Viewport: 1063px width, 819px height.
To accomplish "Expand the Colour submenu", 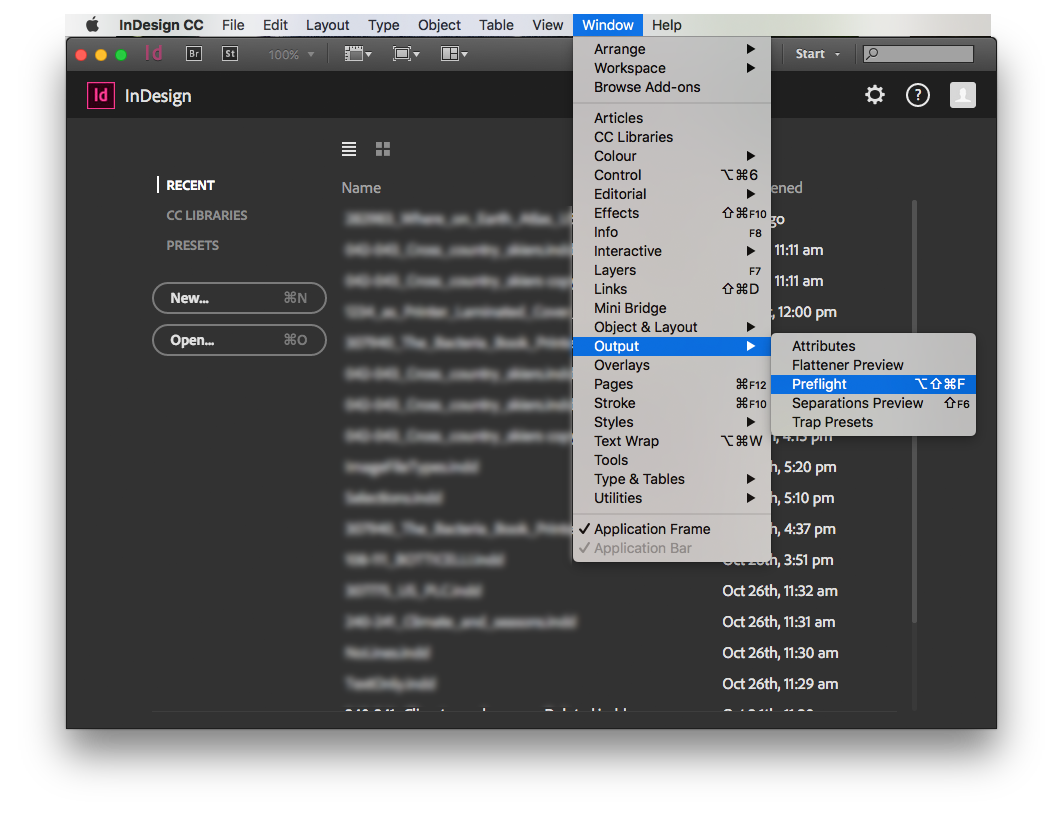I will pyautogui.click(x=672, y=156).
